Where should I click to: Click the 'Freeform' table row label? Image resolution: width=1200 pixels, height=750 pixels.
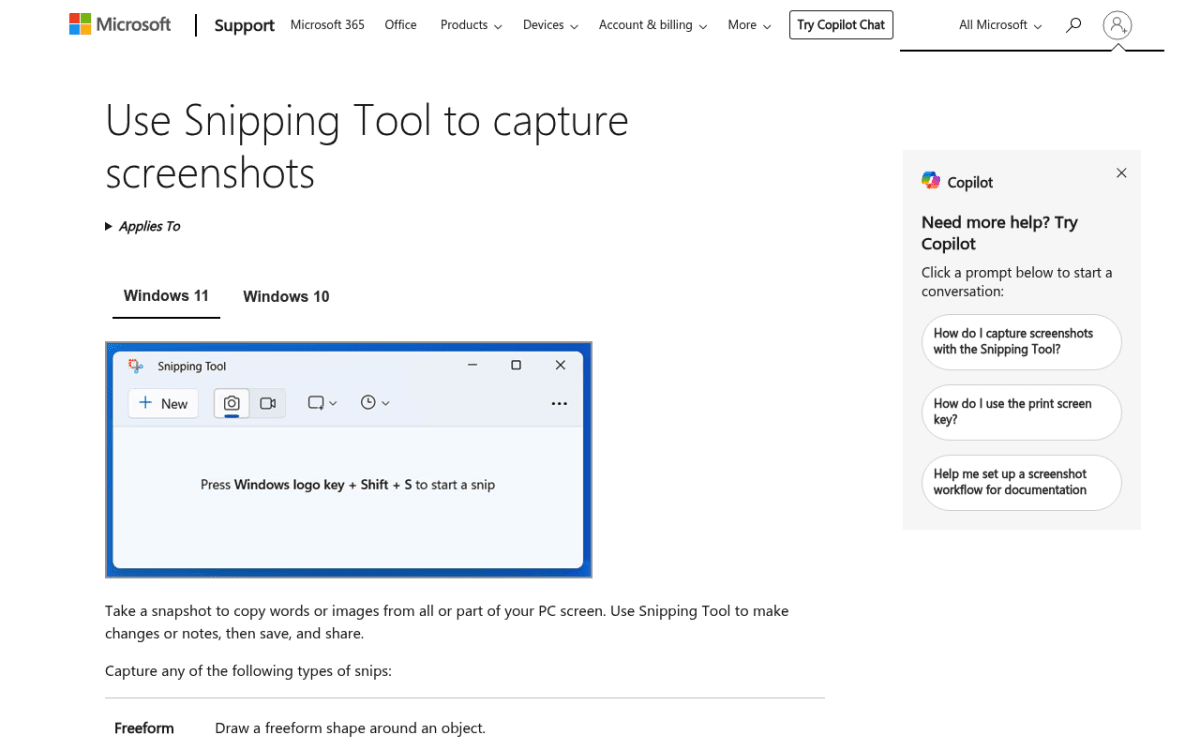[x=144, y=728]
